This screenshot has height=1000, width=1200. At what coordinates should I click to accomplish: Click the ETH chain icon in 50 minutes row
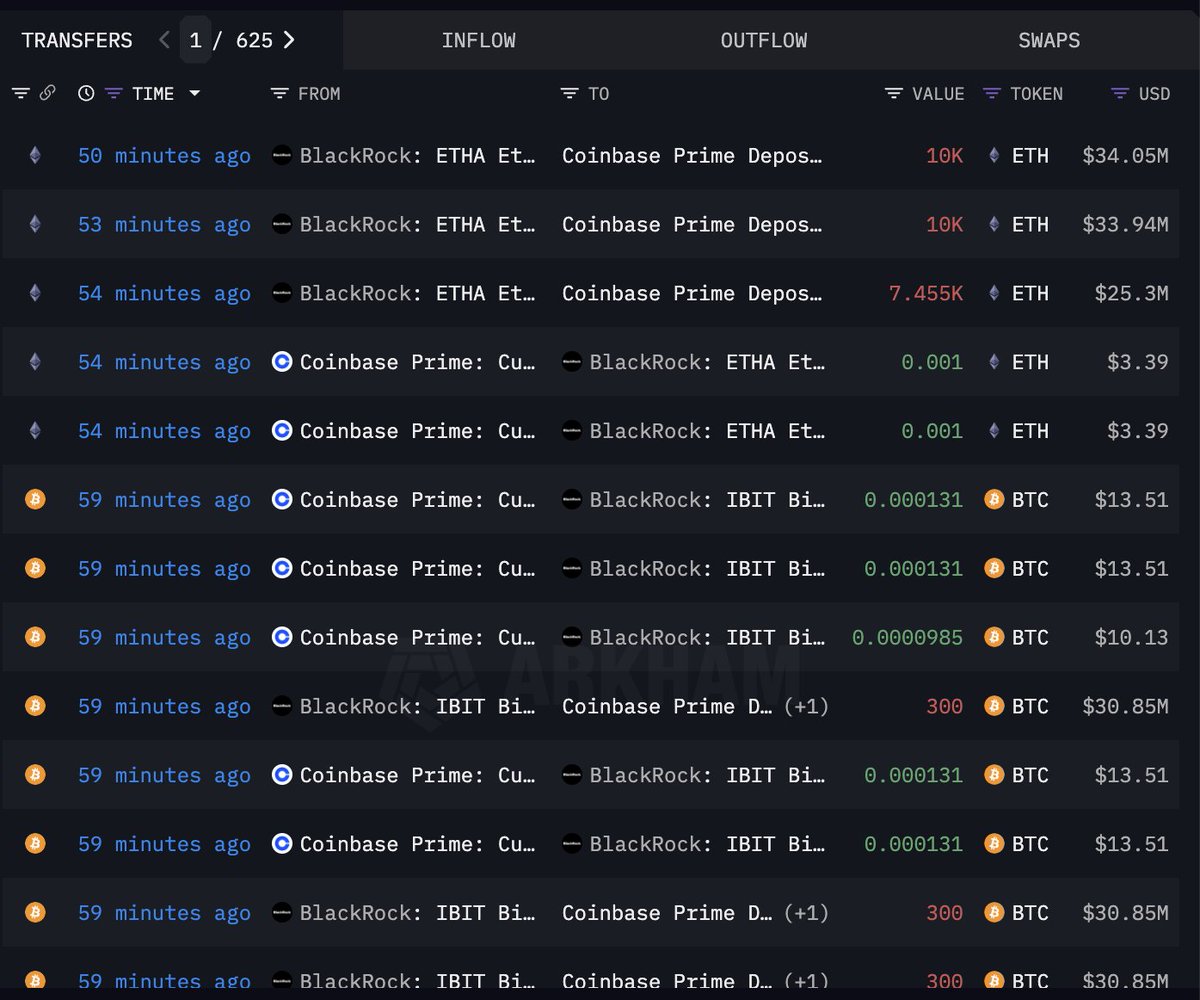(35, 156)
